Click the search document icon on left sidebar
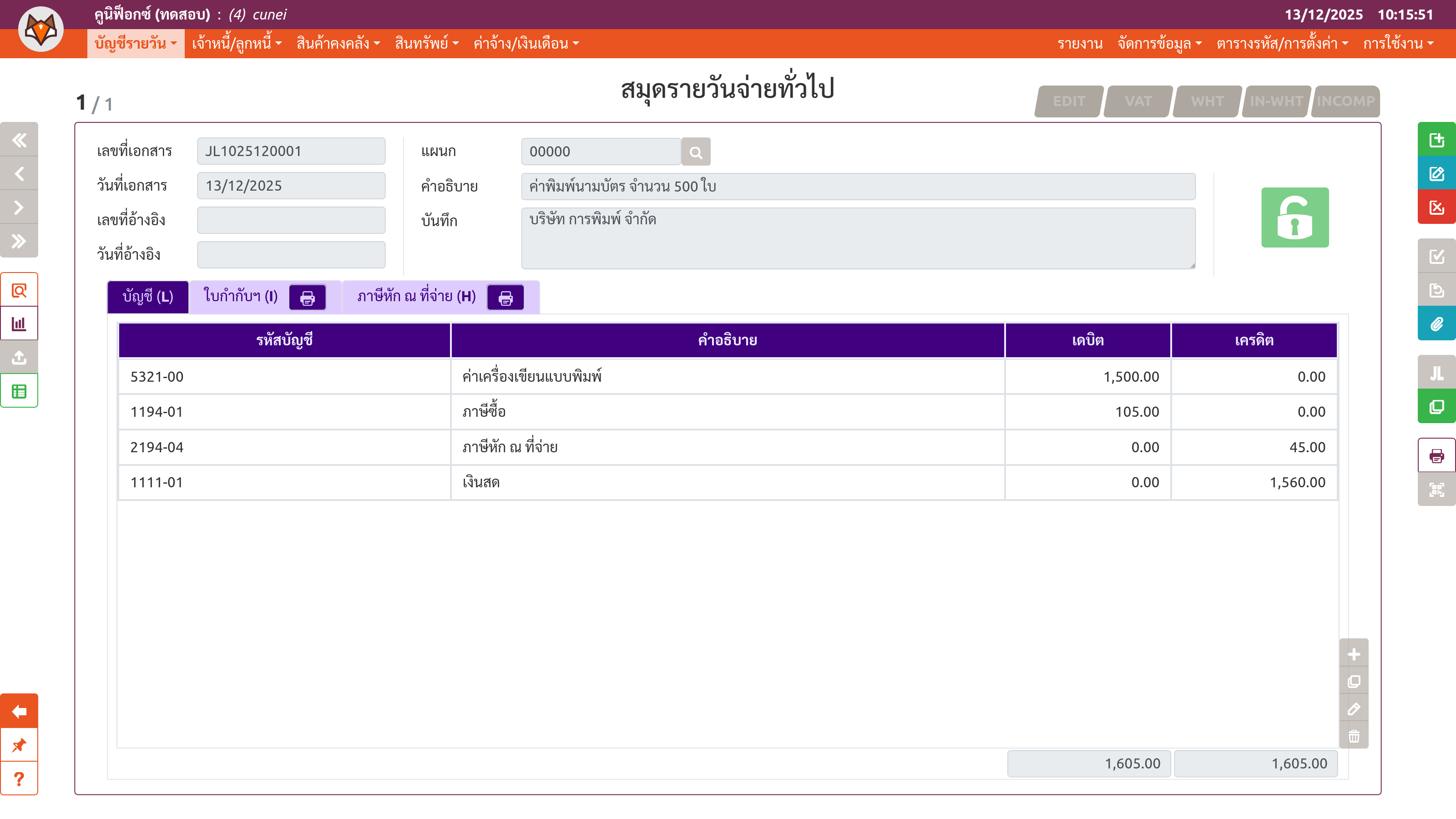The width and height of the screenshot is (1456, 819). coord(19,291)
